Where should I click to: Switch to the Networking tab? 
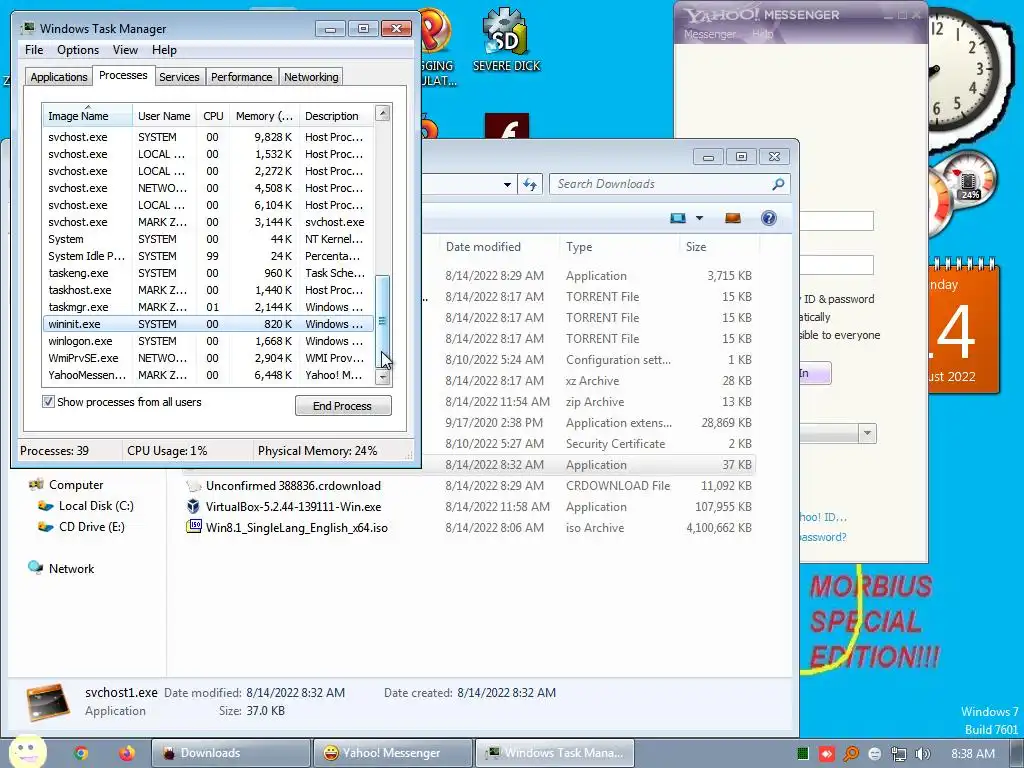311,77
